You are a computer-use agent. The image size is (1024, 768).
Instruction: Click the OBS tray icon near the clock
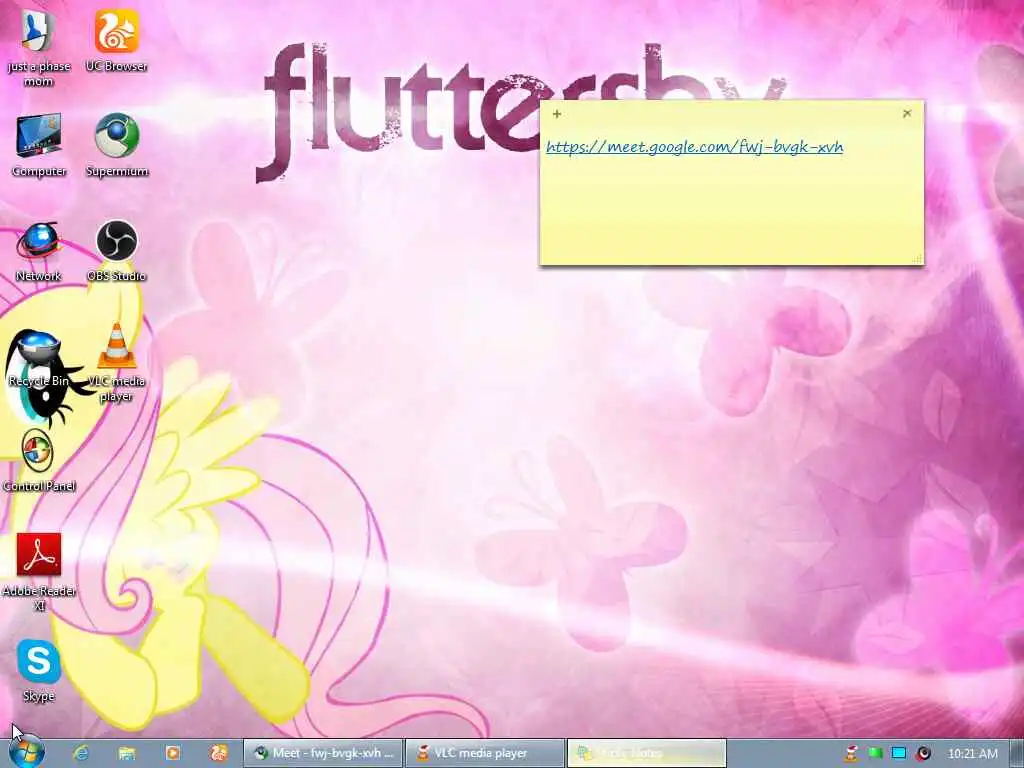pyautogui.click(x=923, y=753)
